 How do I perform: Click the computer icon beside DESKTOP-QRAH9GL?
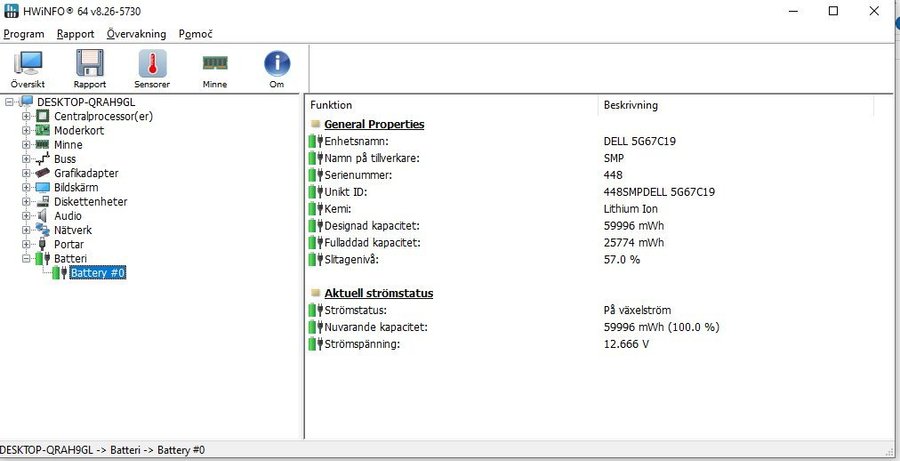click(26, 102)
